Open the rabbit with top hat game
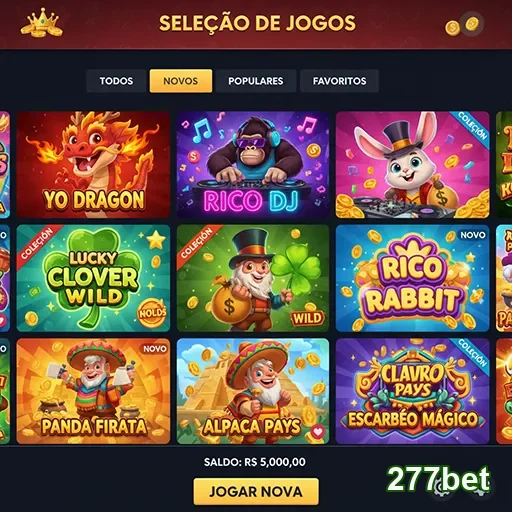The image size is (512, 512). (413, 165)
